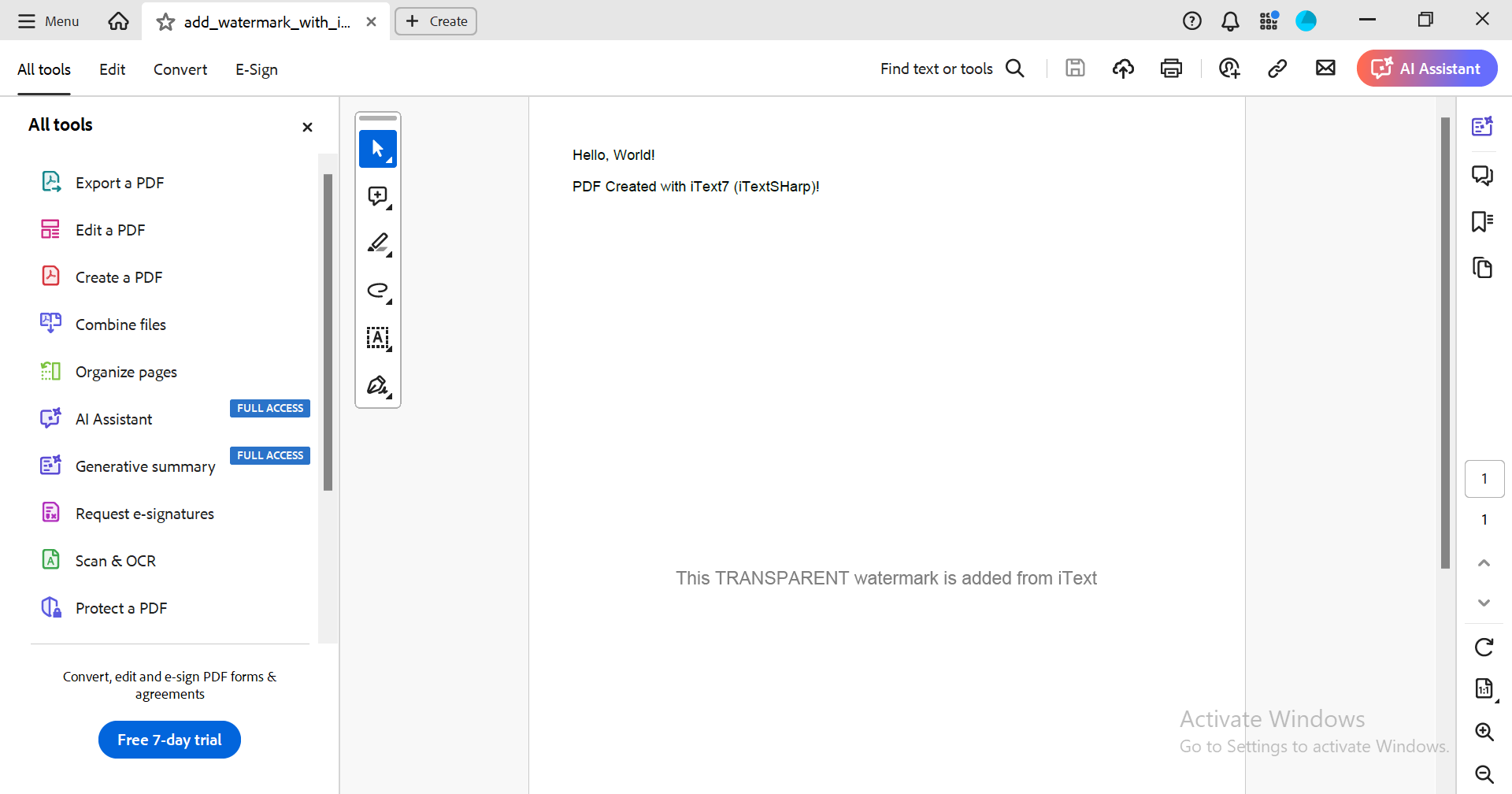The height and width of the screenshot is (794, 1512).
Task: Save the file using the disk icon
Action: (1075, 69)
